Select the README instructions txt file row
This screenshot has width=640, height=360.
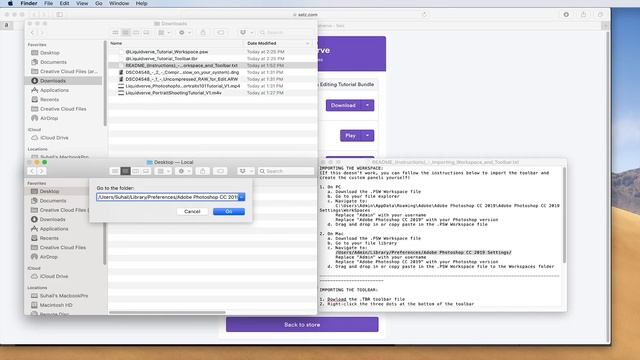212,65
